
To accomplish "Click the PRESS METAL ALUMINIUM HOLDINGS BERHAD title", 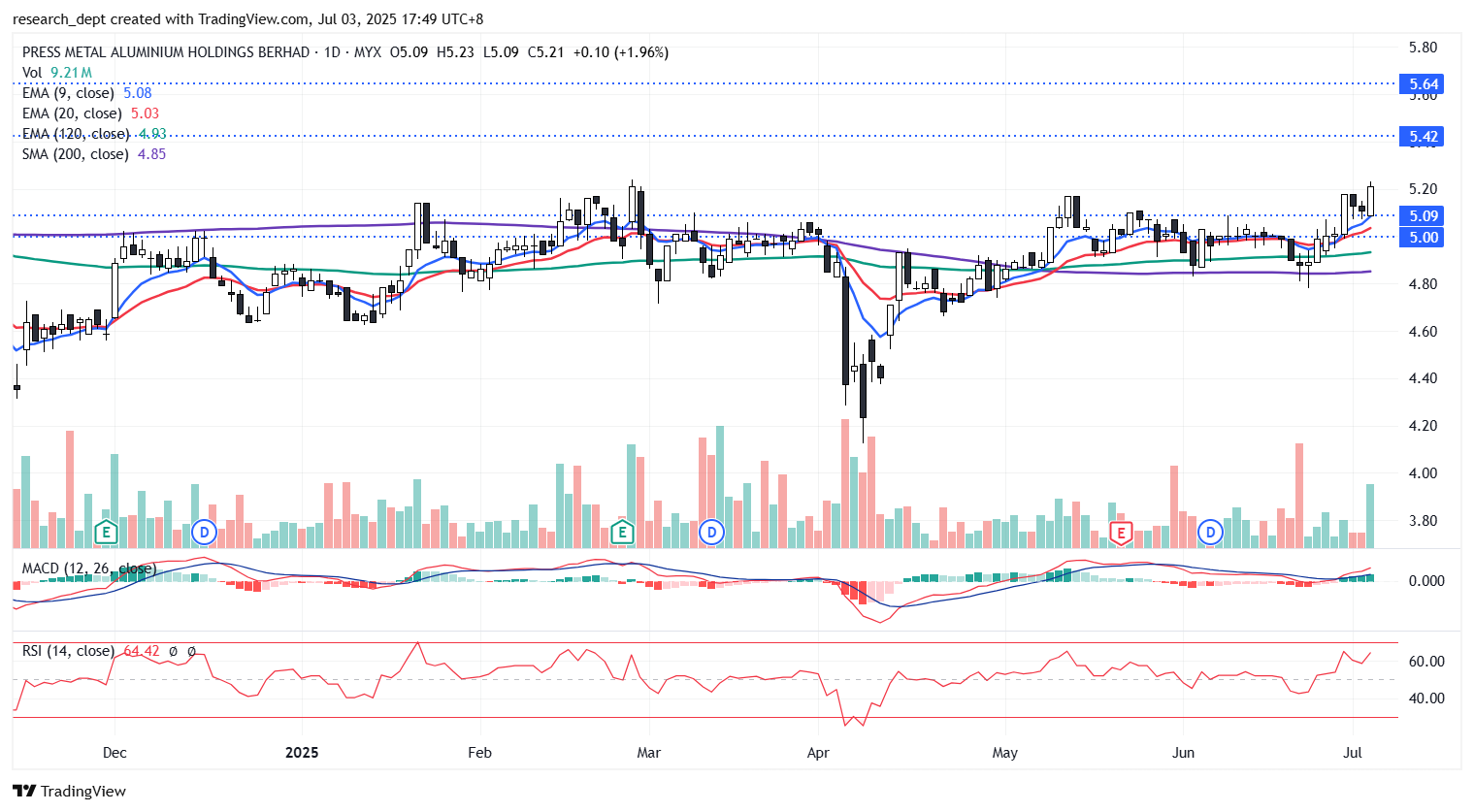I will pyautogui.click(x=166, y=52).
